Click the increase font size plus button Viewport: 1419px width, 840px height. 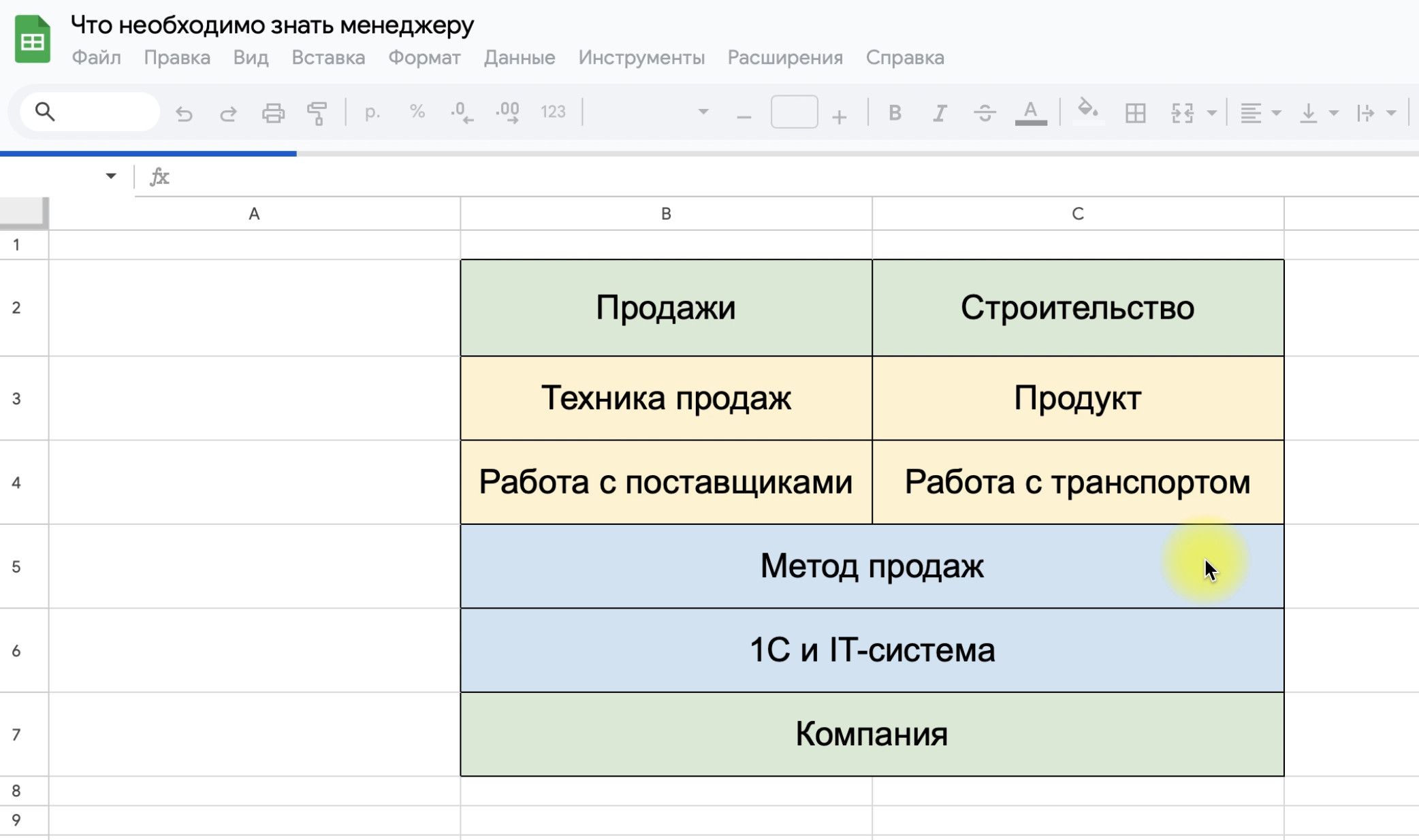click(839, 116)
